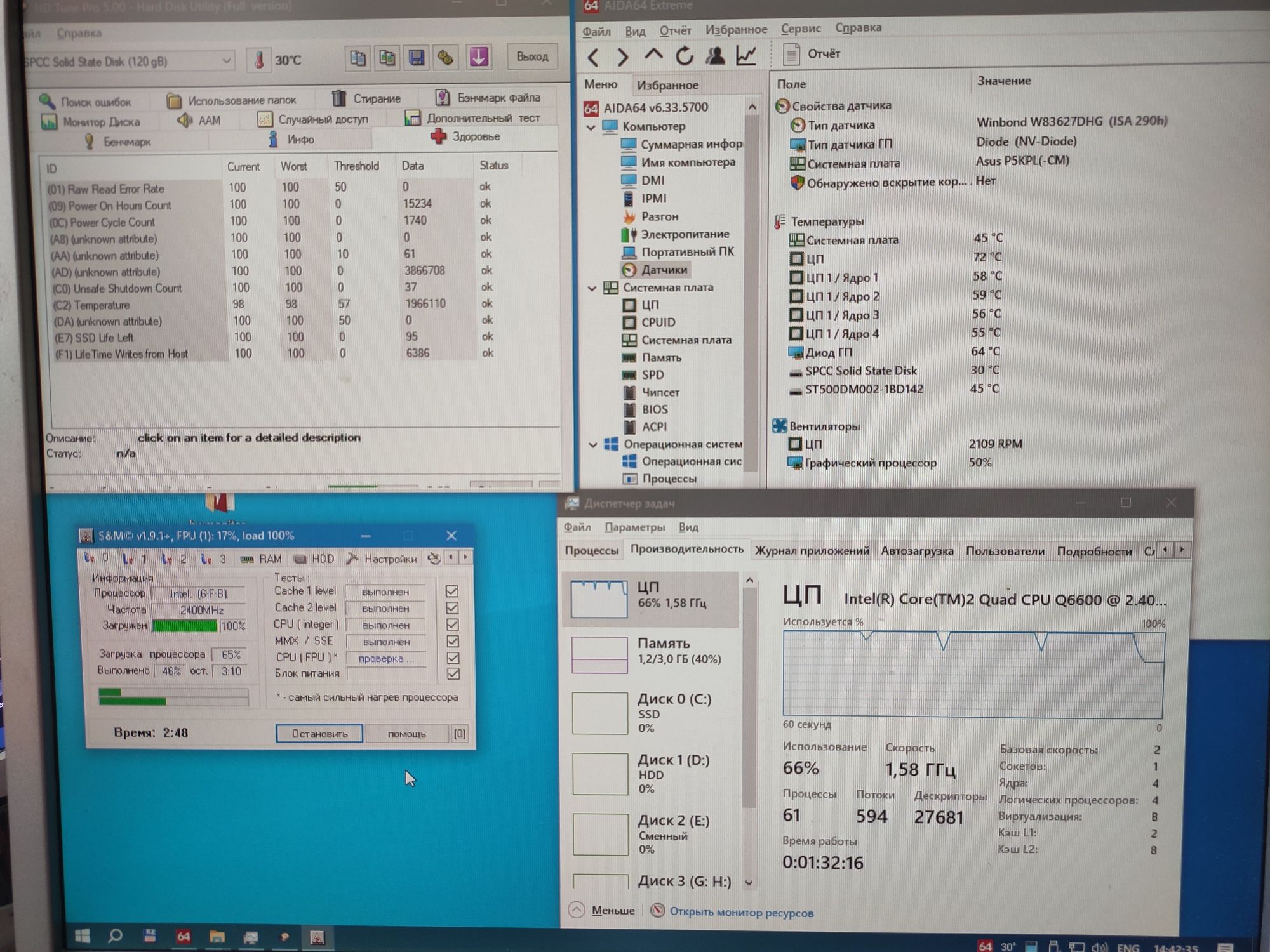This screenshot has height=952, width=1270.
Task: Open the Поиск ошибок tab in HD Tune
Action: pyautogui.click(x=85, y=102)
